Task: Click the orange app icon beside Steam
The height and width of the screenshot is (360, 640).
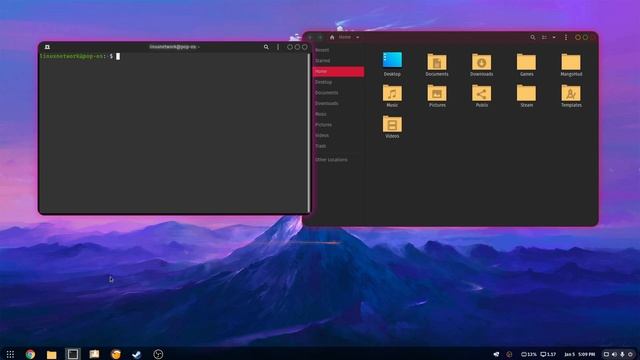Action: point(116,354)
